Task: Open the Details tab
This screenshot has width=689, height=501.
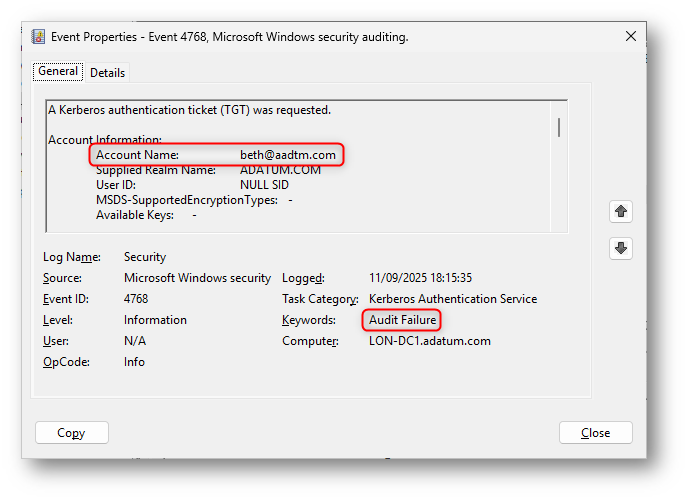Action: coord(108,73)
